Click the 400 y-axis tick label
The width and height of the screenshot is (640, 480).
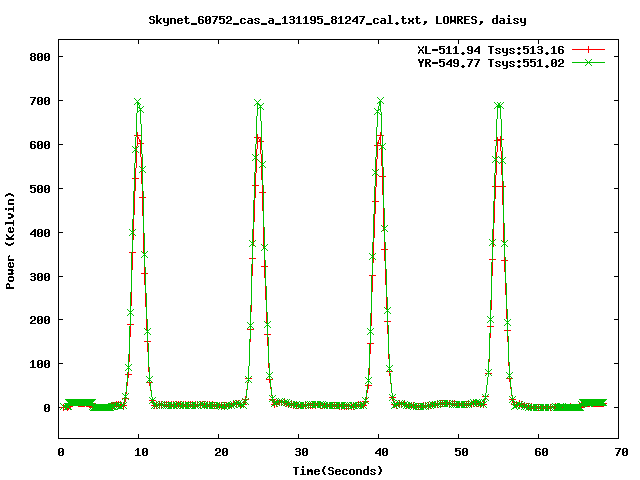[x=40, y=233]
